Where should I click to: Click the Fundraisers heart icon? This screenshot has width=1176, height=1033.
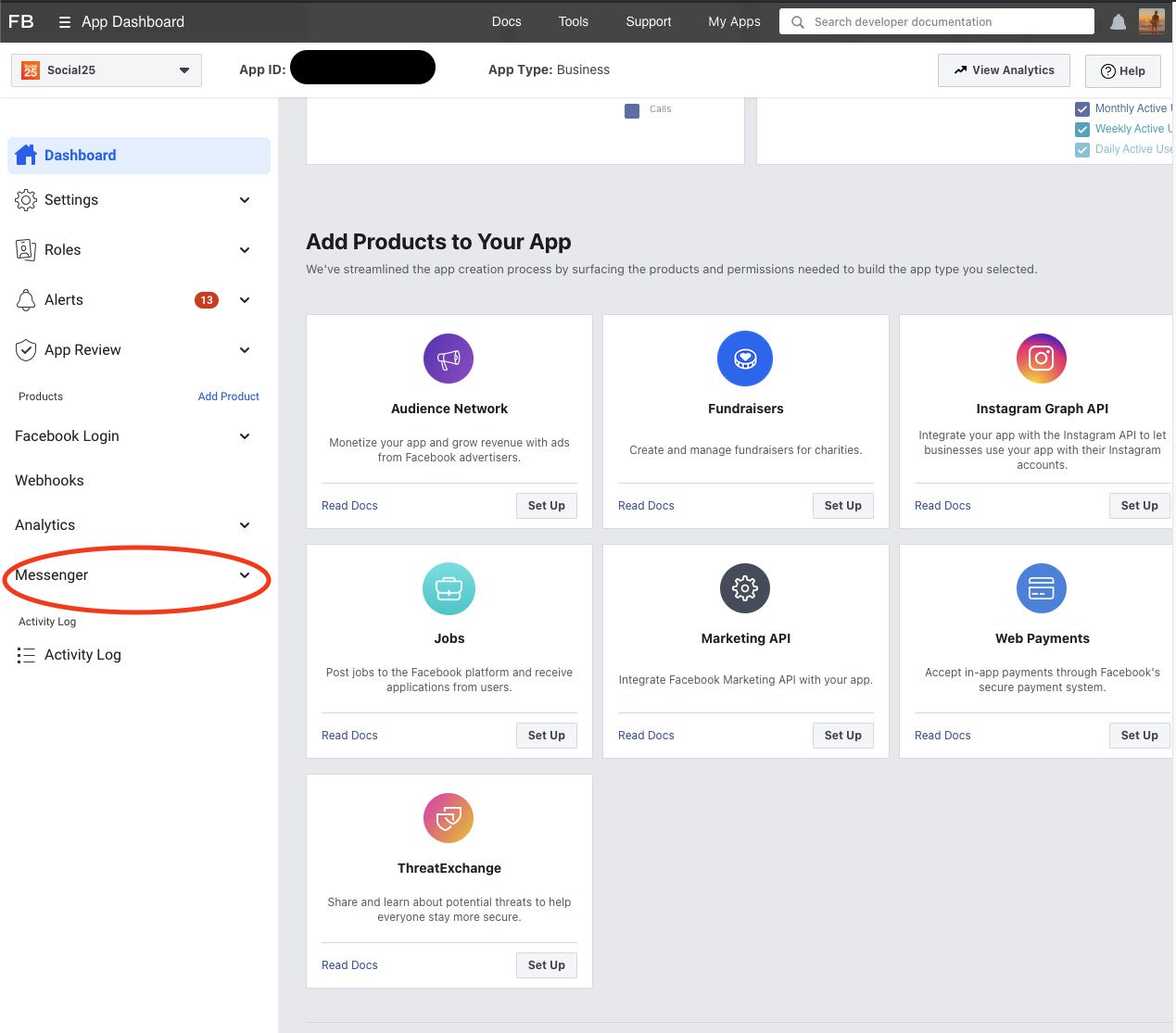tap(745, 359)
